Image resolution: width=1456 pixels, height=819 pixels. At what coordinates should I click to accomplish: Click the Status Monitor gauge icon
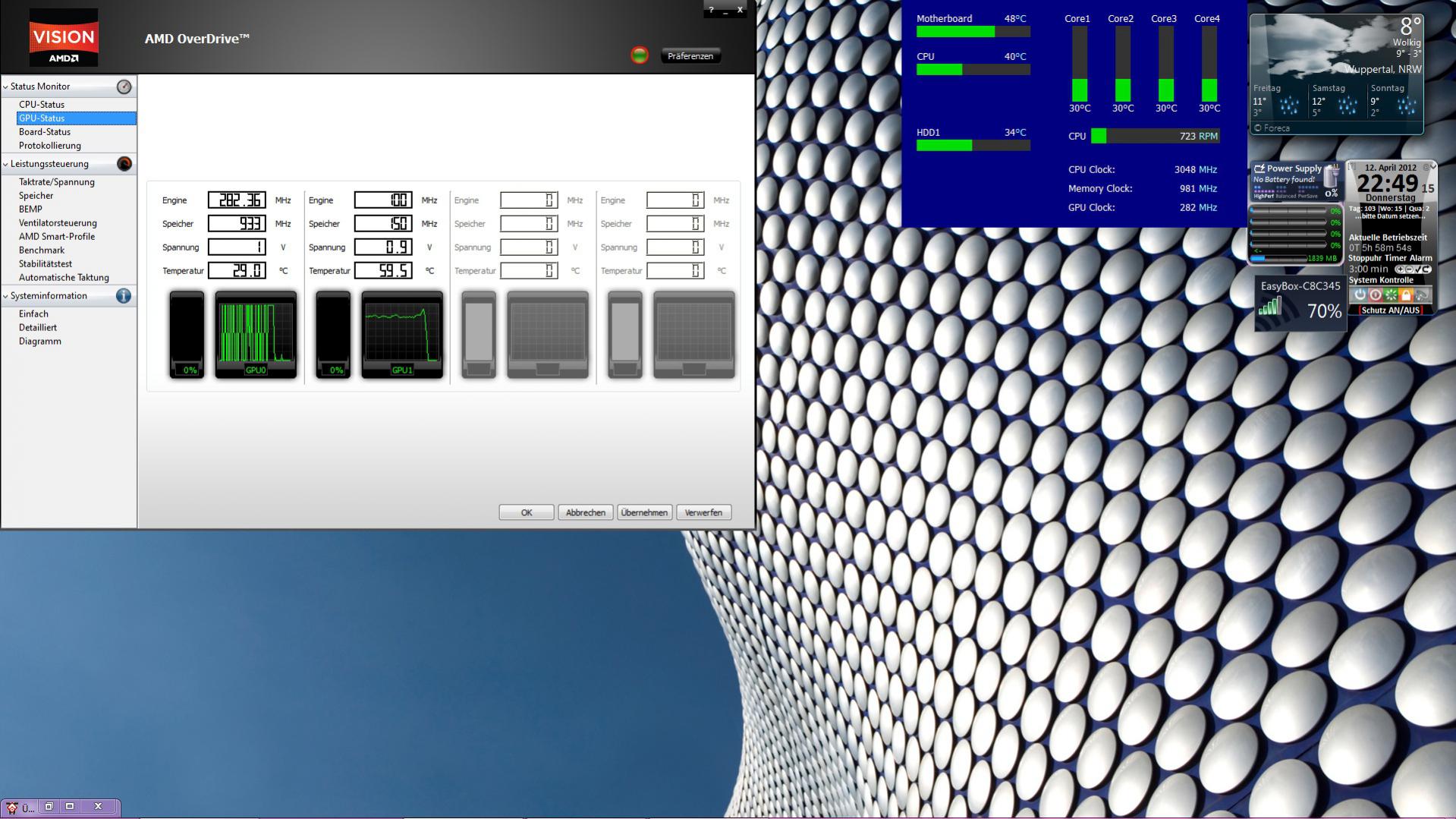tap(124, 87)
